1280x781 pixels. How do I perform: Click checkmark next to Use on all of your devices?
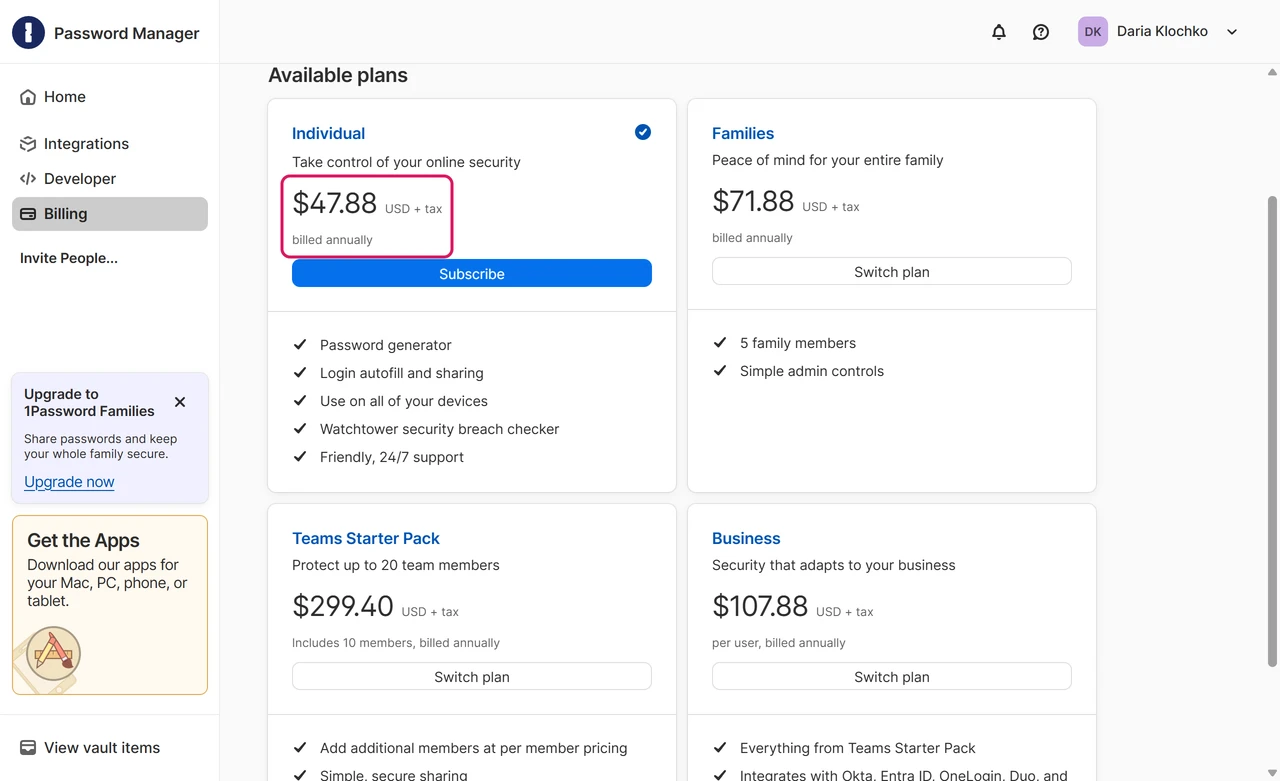click(x=300, y=401)
